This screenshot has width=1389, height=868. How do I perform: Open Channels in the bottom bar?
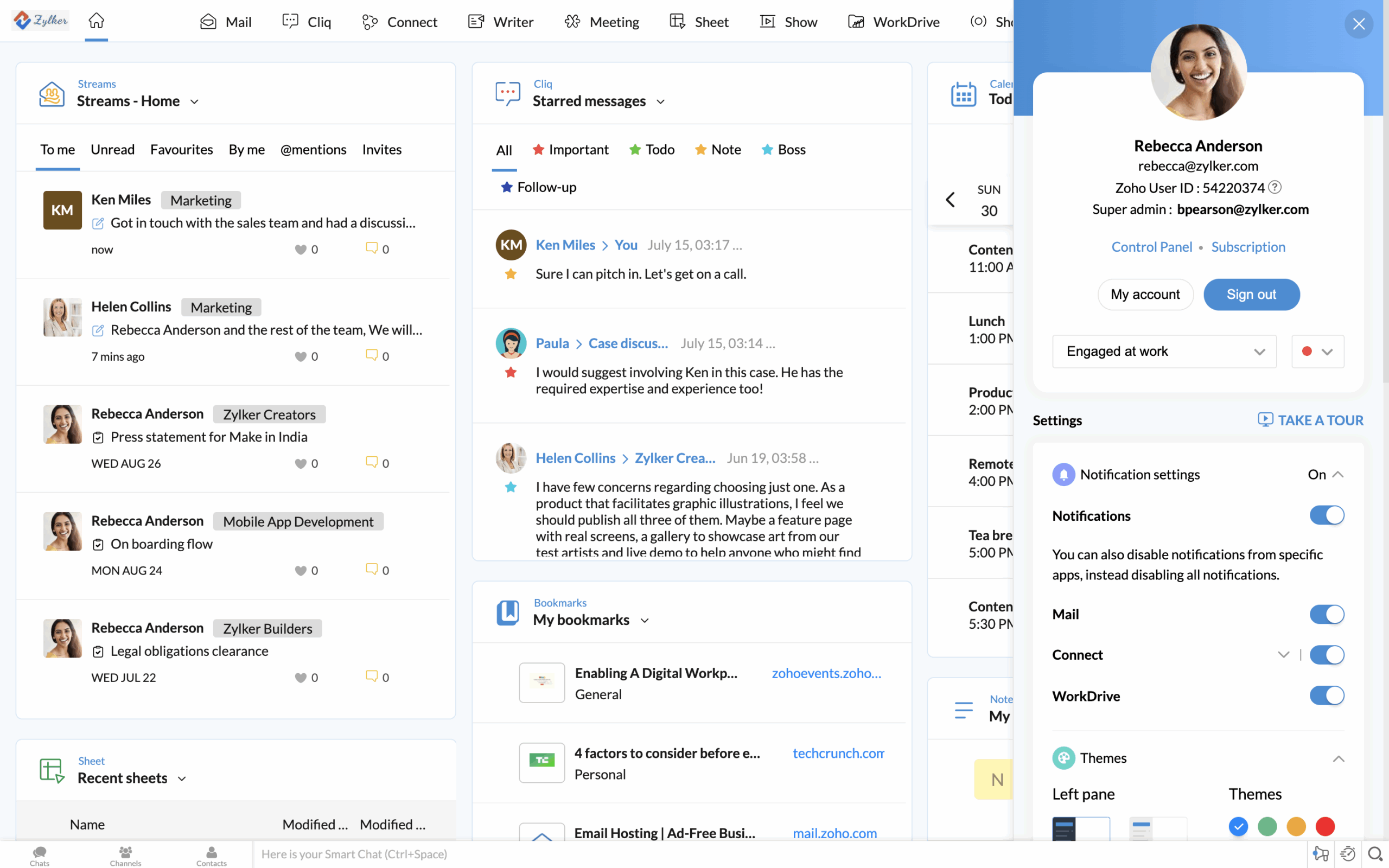point(125,856)
